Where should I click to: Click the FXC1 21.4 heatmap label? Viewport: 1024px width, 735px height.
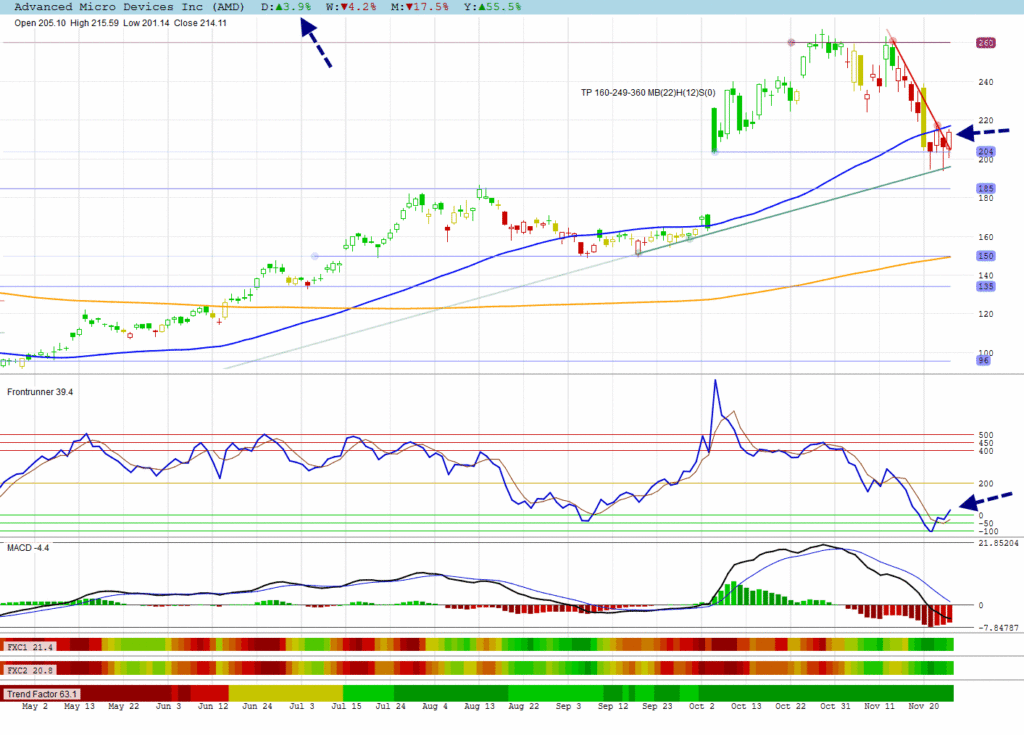pyautogui.click(x=30, y=647)
